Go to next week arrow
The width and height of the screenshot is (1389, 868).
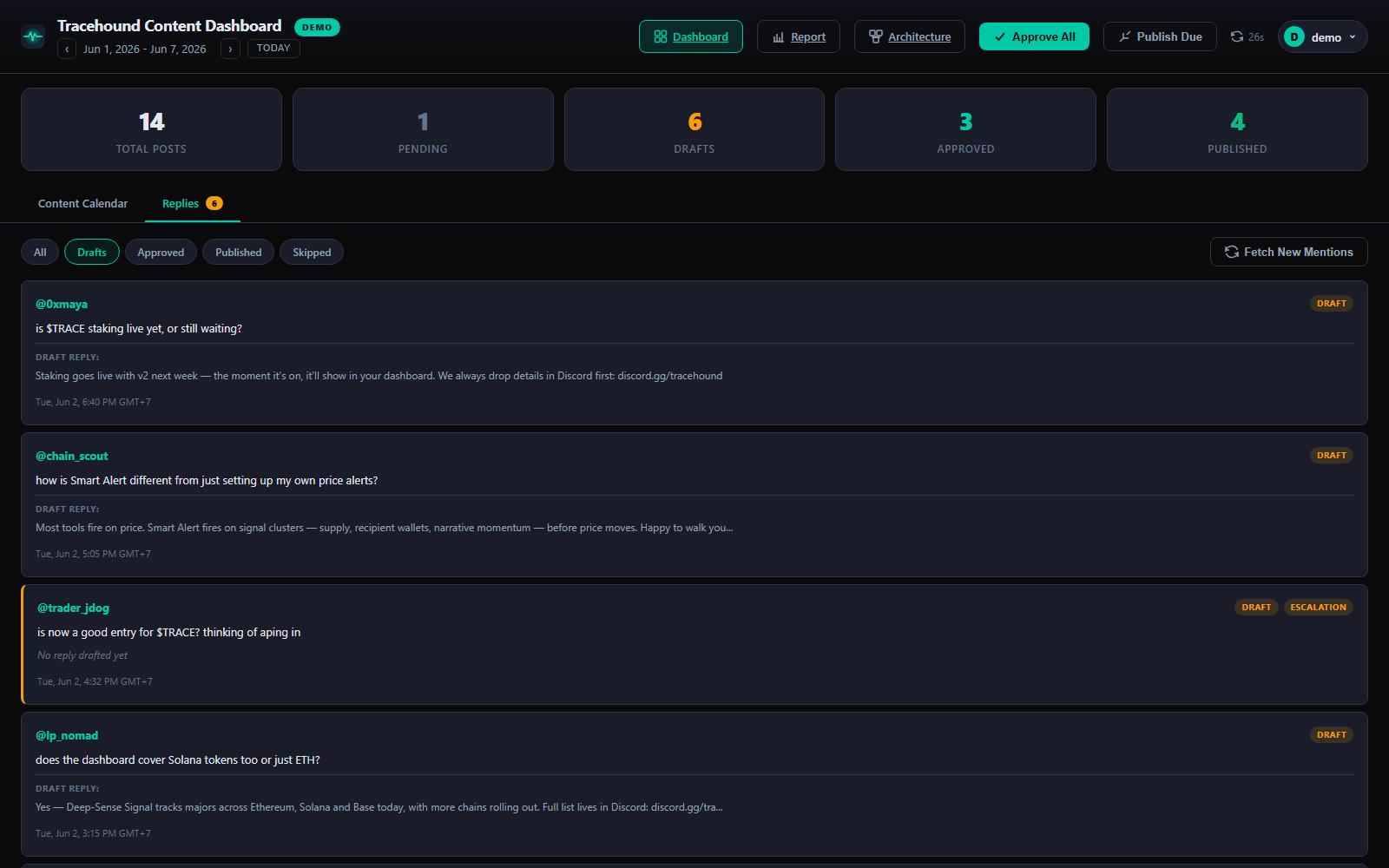pos(230,49)
